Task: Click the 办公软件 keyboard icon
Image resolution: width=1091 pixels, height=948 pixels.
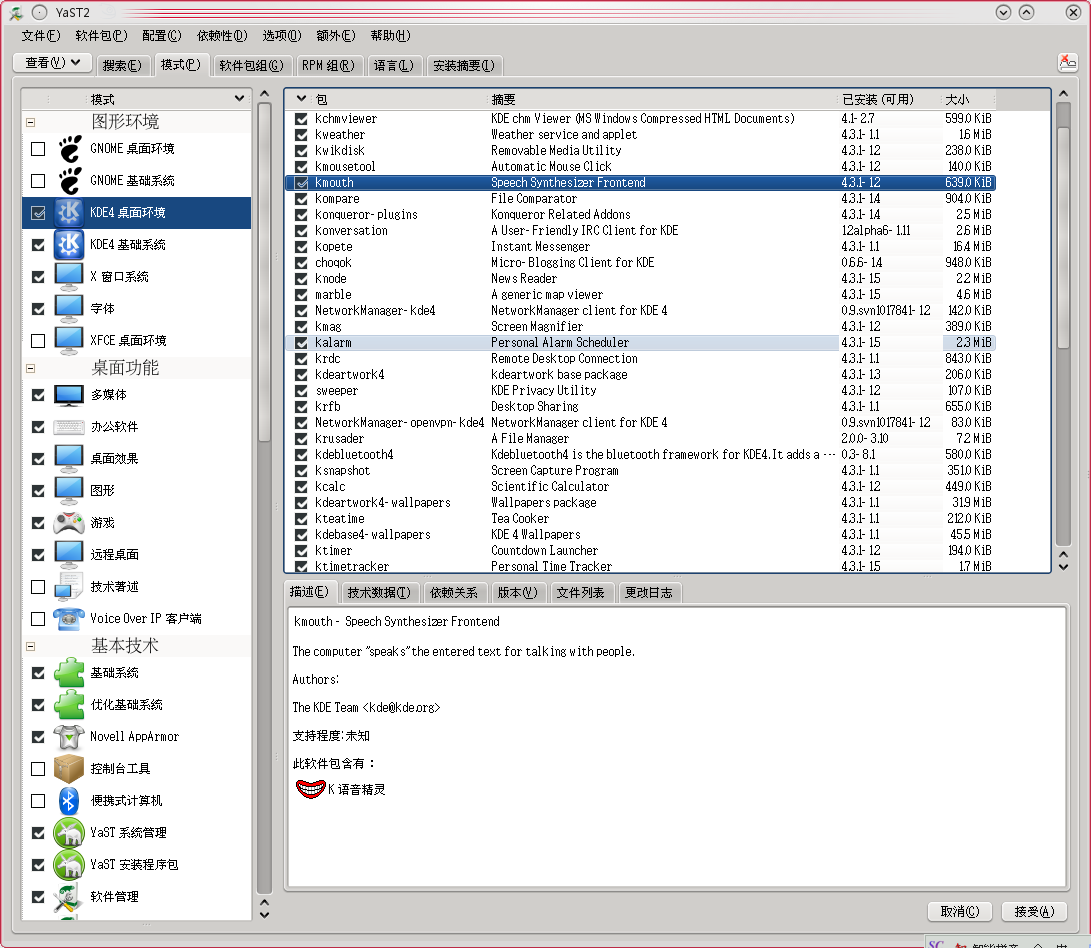Action: (x=69, y=427)
